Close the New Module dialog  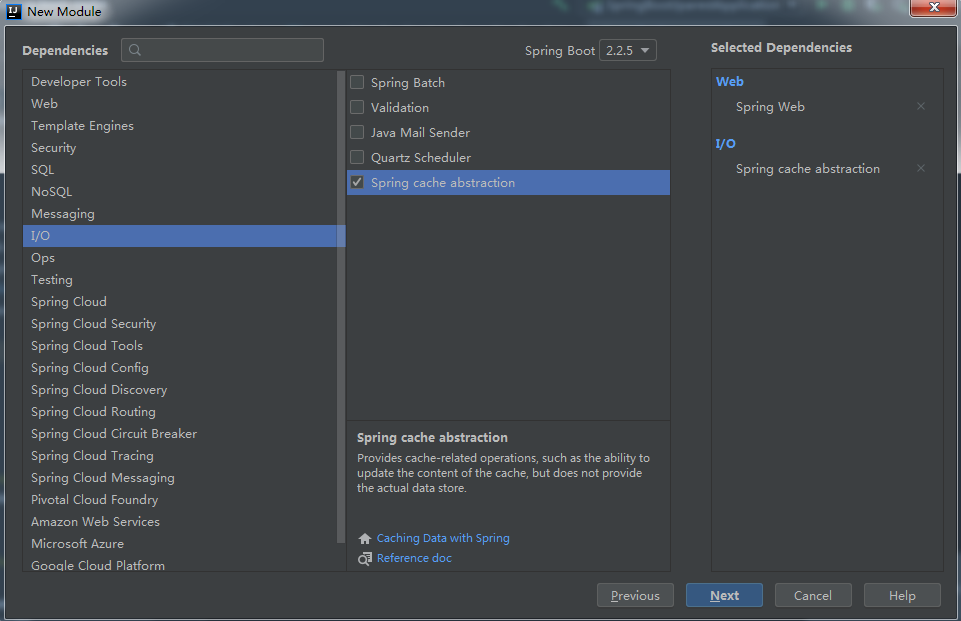click(933, 8)
